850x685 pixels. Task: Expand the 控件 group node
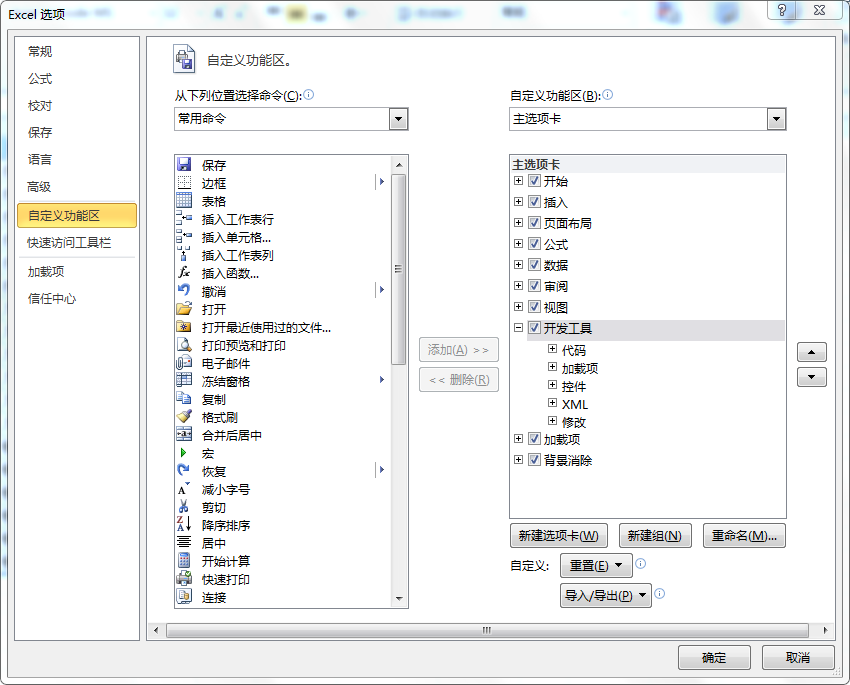pyautogui.click(x=552, y=385)
